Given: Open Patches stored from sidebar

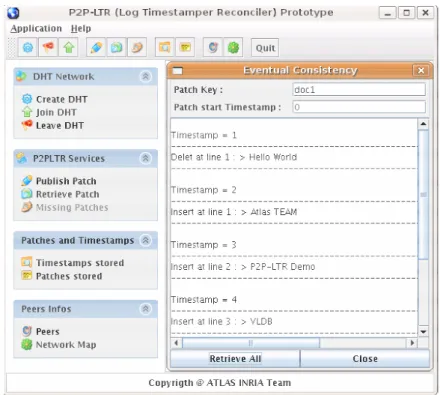Looking at the screenshot, I should pos(62,276).
